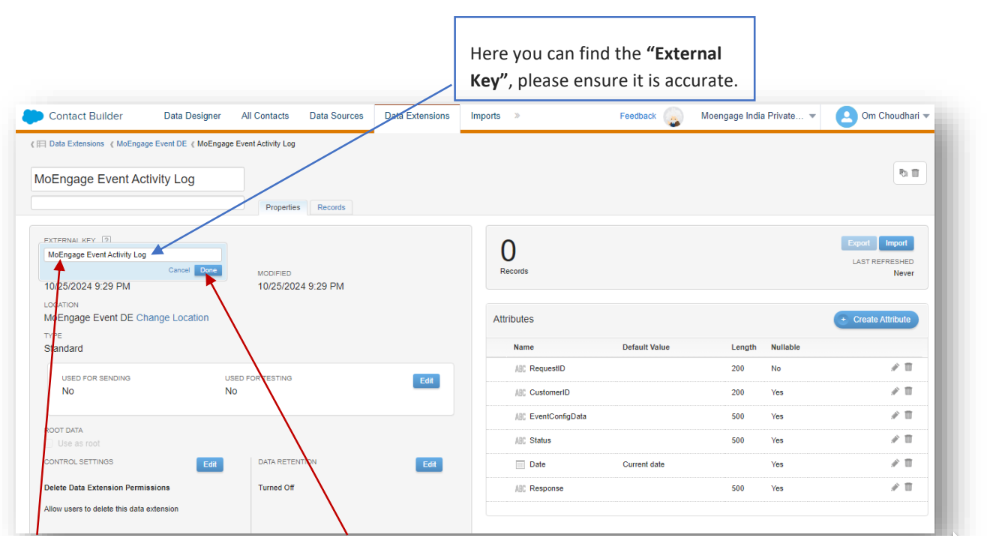1004x536 pixels.
Task: Delete the RequestID attribute trash icon
Action: coord(909,368)
